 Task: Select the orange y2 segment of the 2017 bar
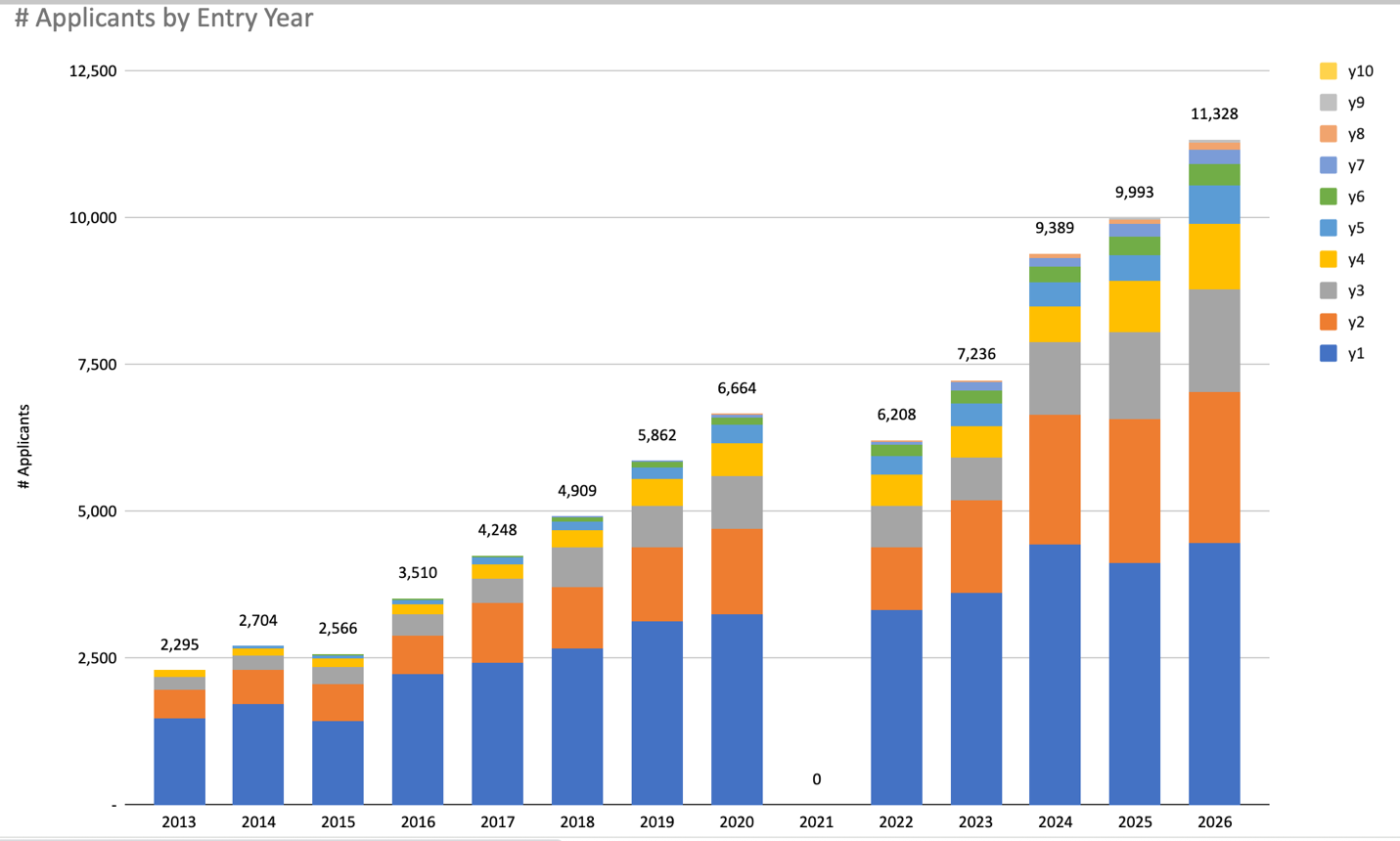(497, 633)
